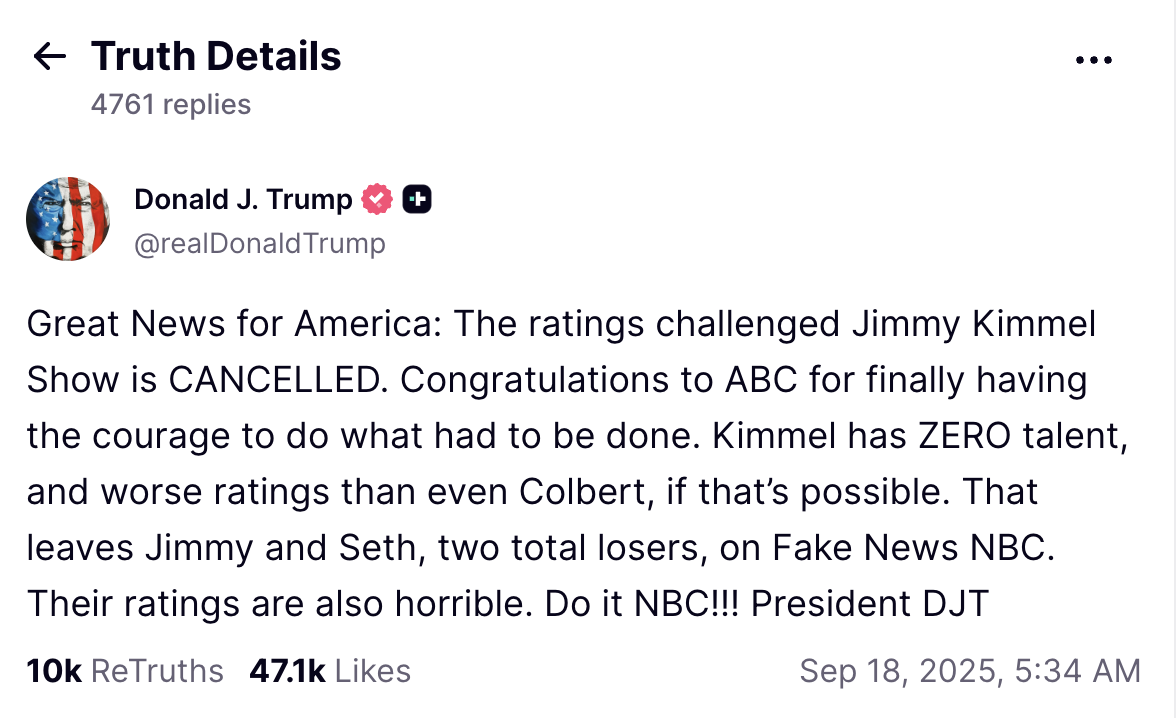Click the President DJT signature text

tap(874, 604)
